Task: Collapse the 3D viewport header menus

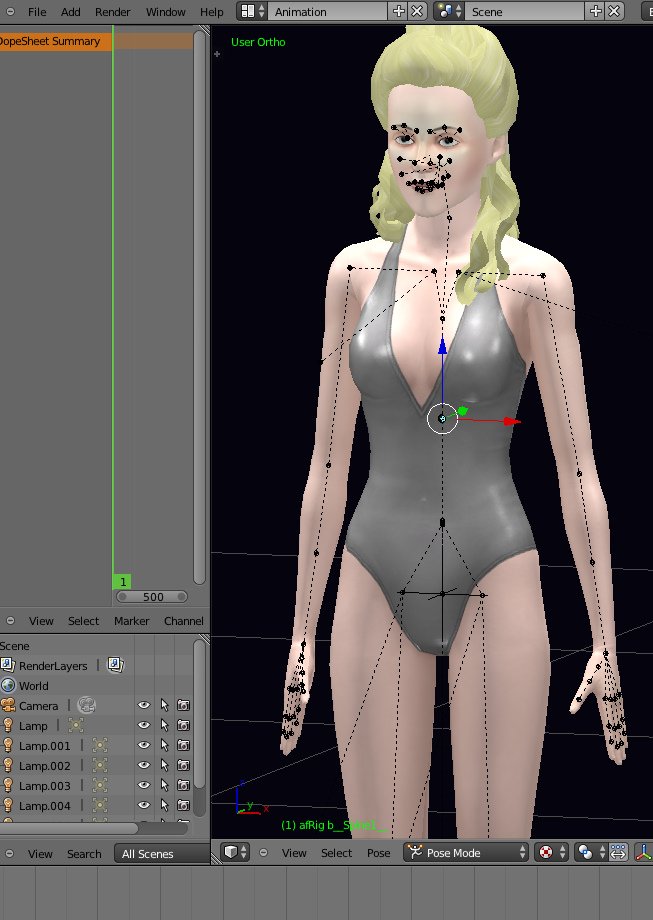Action: (263, 852)
